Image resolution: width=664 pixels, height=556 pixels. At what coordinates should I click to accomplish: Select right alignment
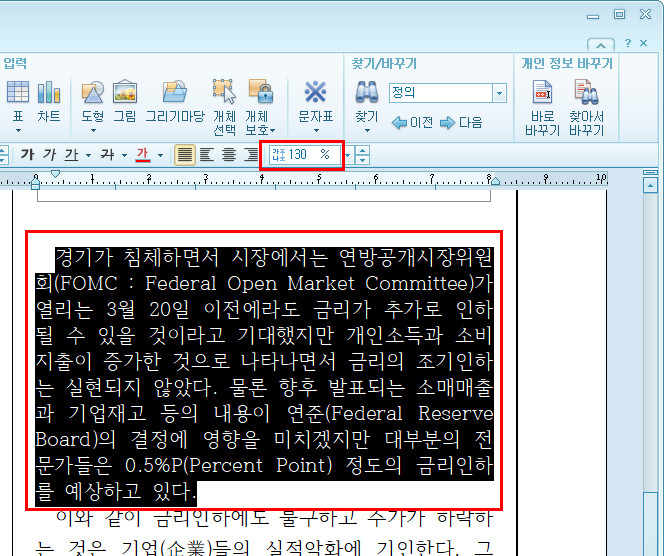pyautogui.click(x=252, y=155)
